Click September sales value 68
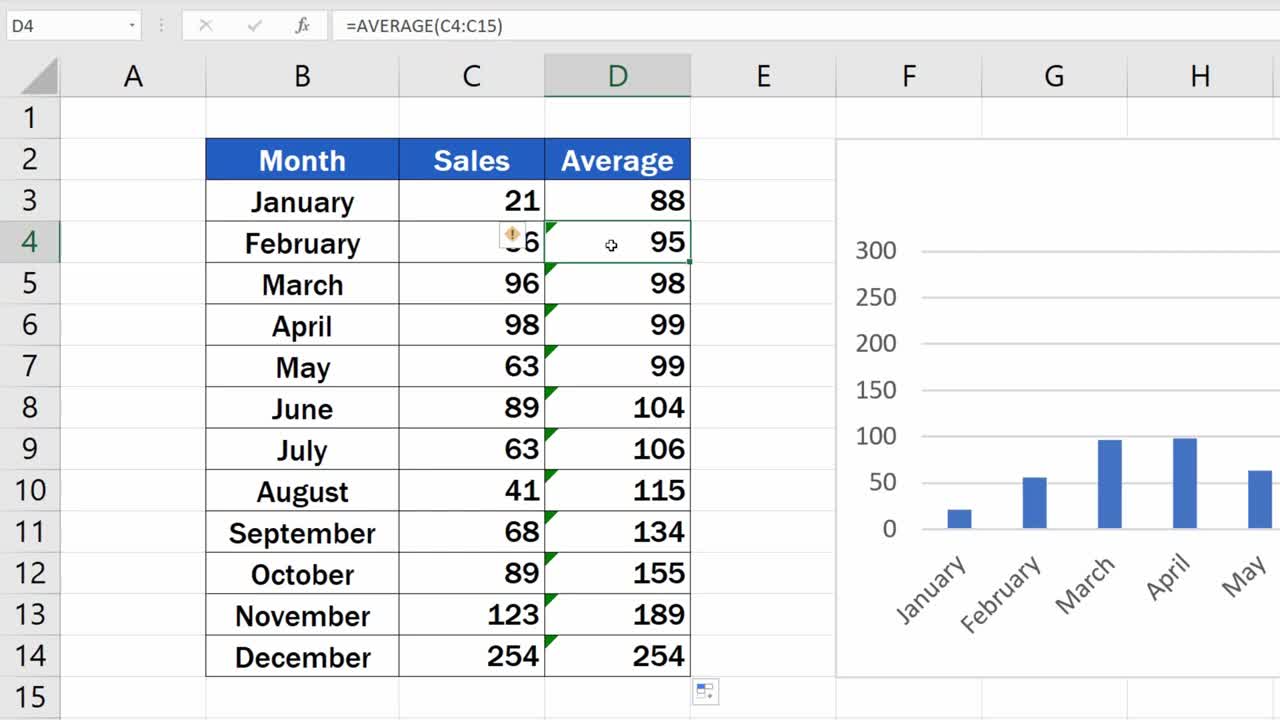Viewport: 1280px width, 720px height. 471,532
